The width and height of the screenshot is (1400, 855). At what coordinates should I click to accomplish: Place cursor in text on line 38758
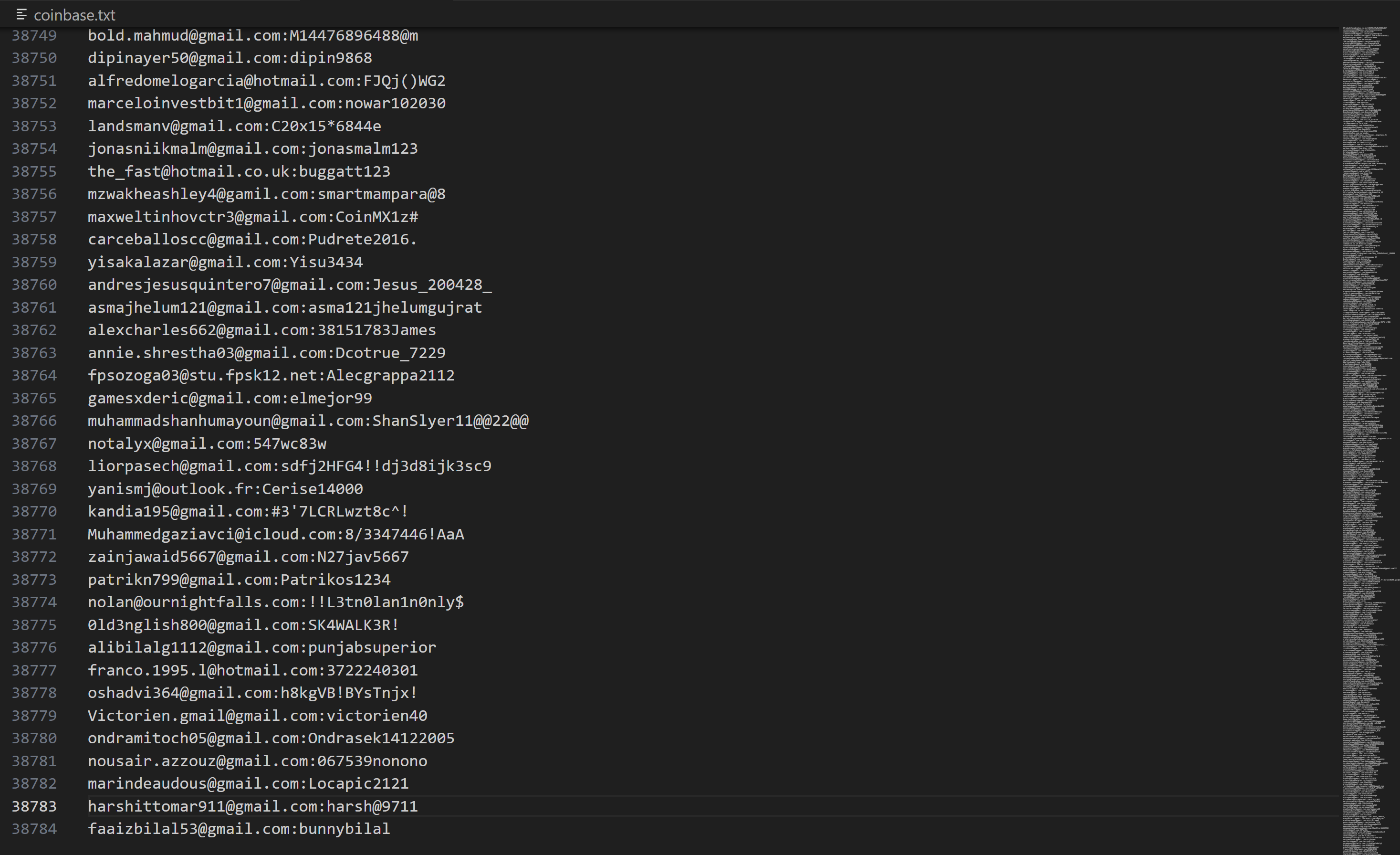coord(252,239)
